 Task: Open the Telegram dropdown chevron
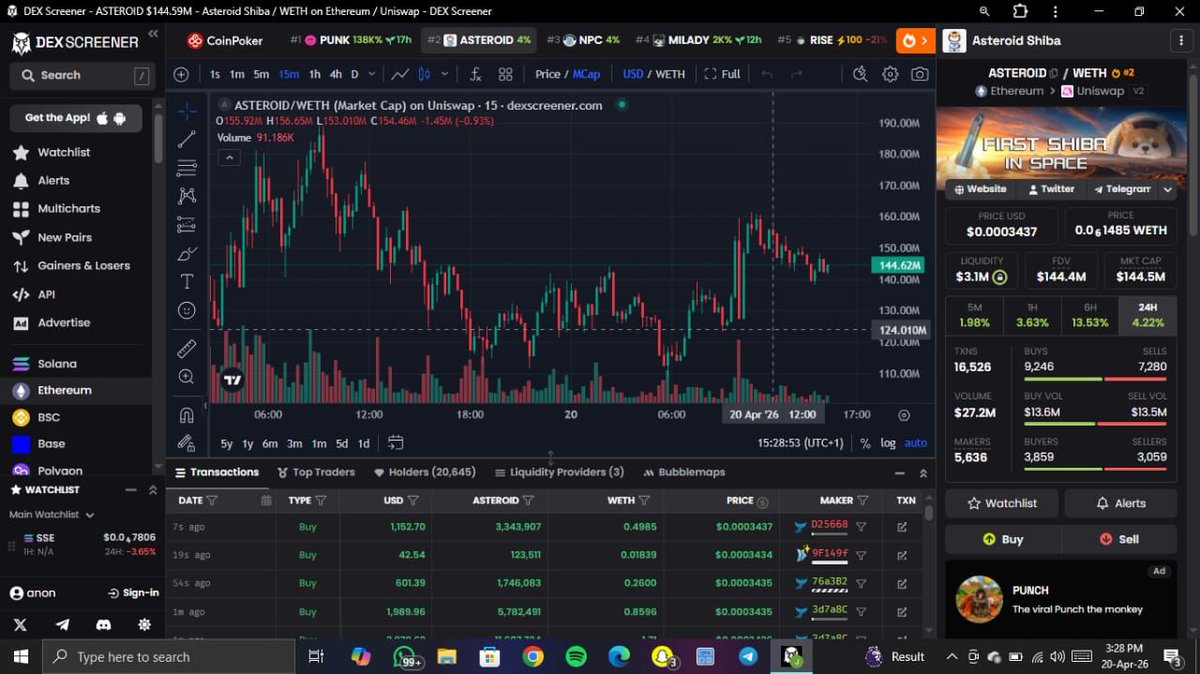pos(1165,189)
